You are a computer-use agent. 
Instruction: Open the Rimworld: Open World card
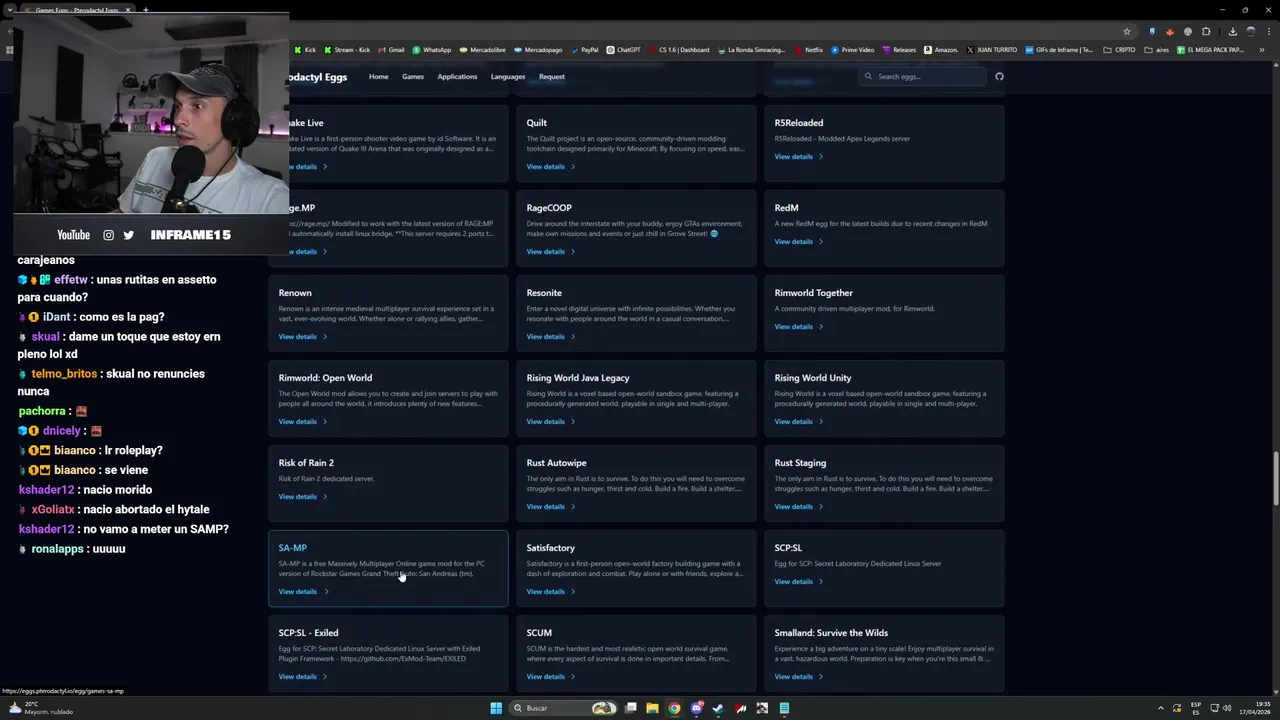388,398
